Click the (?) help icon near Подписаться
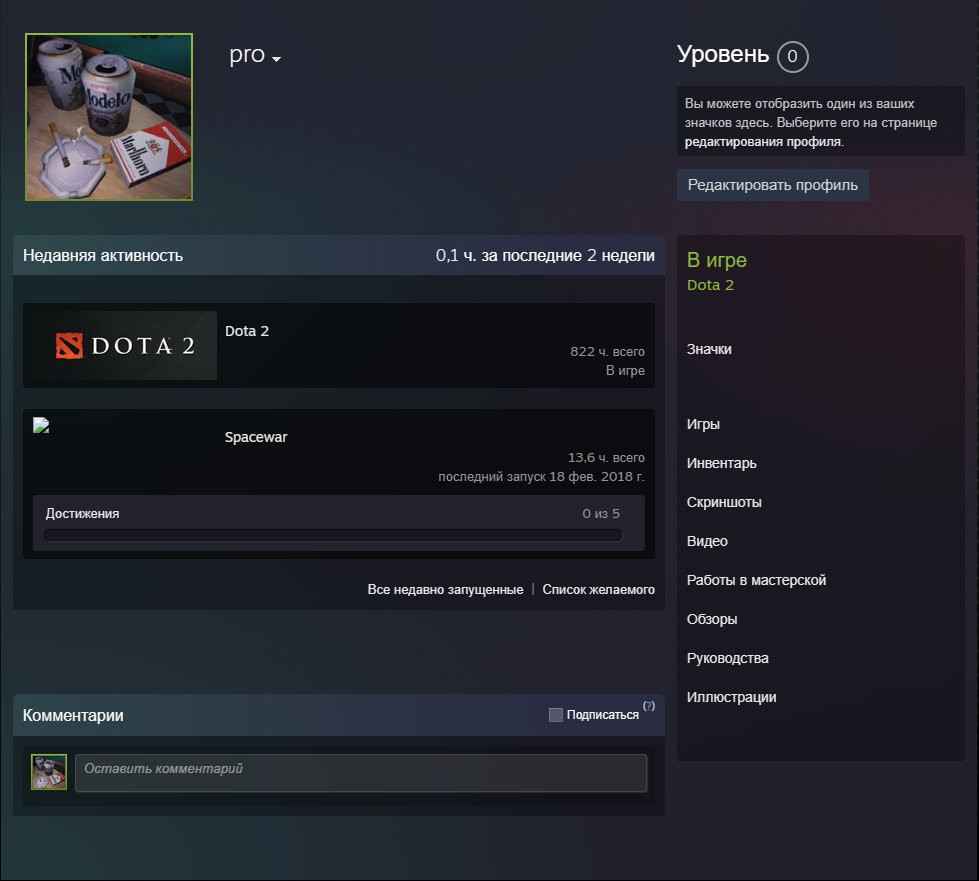 point(649,706)
